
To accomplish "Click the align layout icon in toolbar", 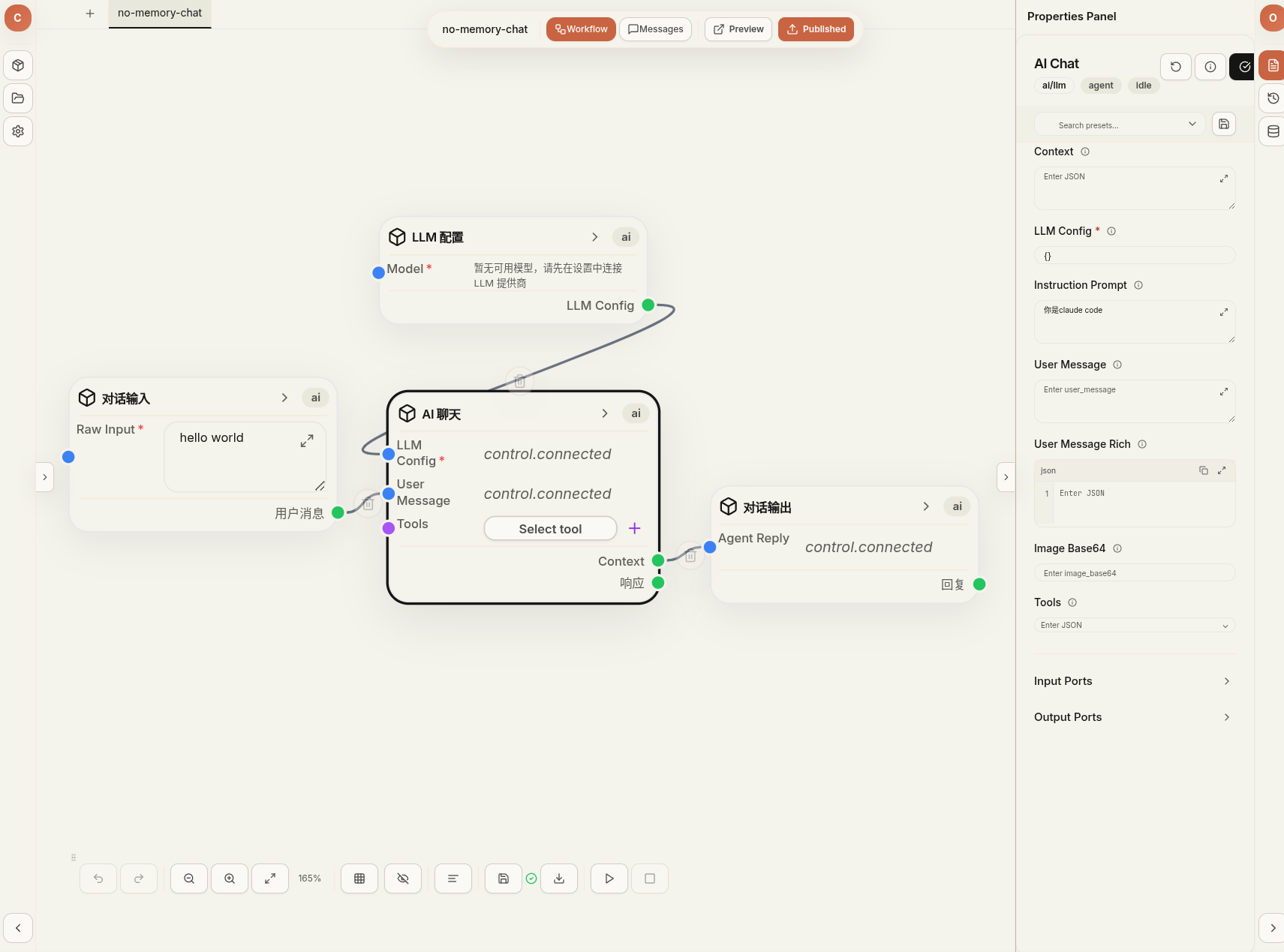I will tap(453, 878).
